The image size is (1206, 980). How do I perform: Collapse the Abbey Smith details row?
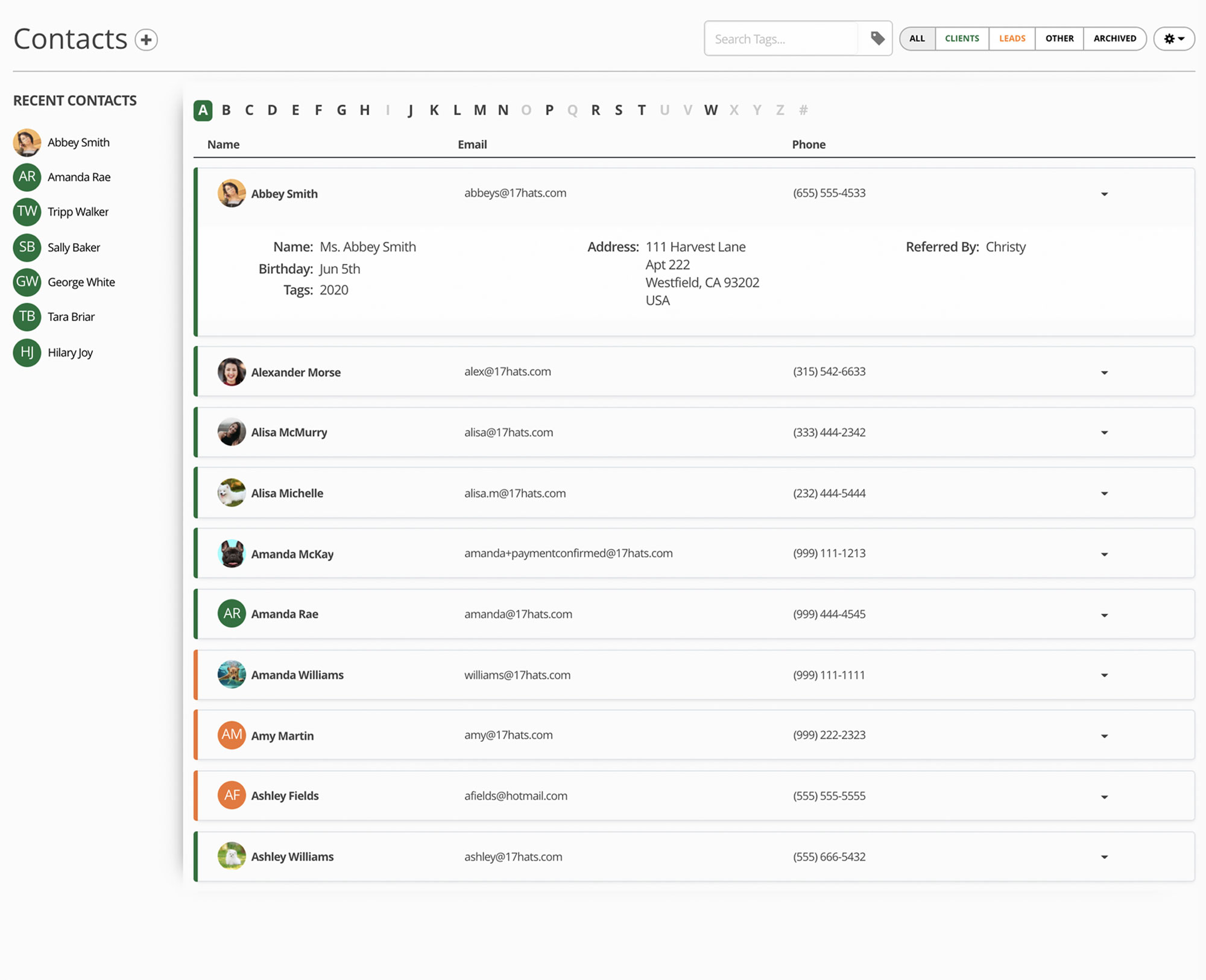tap(1104, 194)
